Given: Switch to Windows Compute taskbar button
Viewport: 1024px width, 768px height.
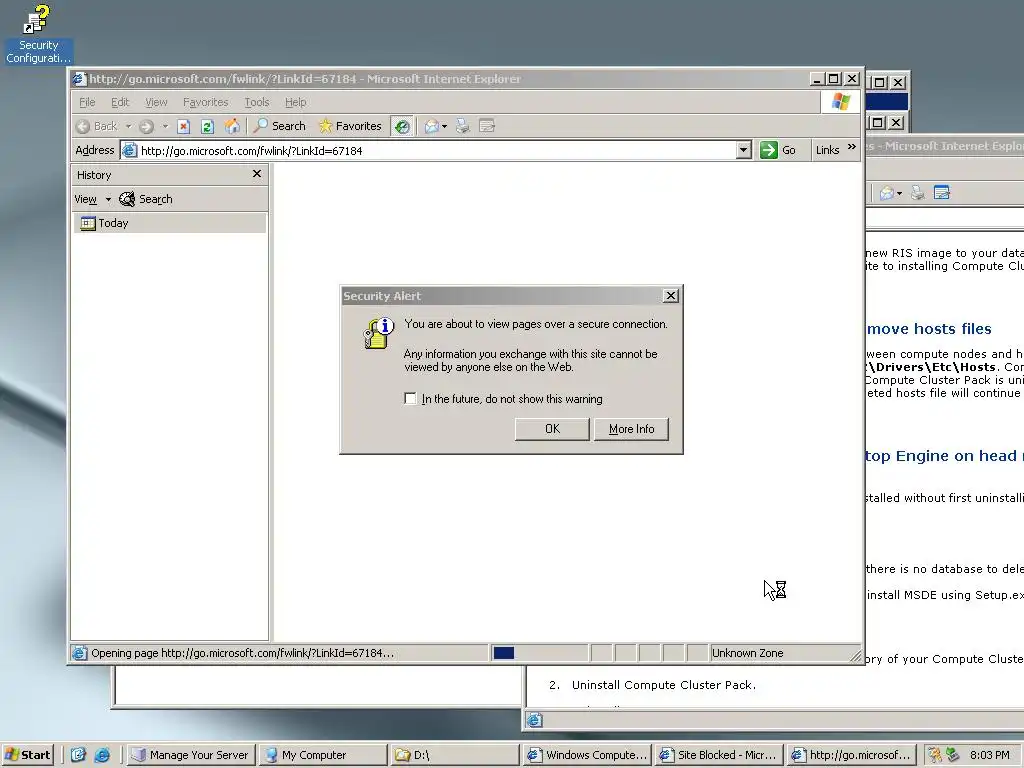Looking at the screenshot, I should pyautogui.click(x=587, y=755).
